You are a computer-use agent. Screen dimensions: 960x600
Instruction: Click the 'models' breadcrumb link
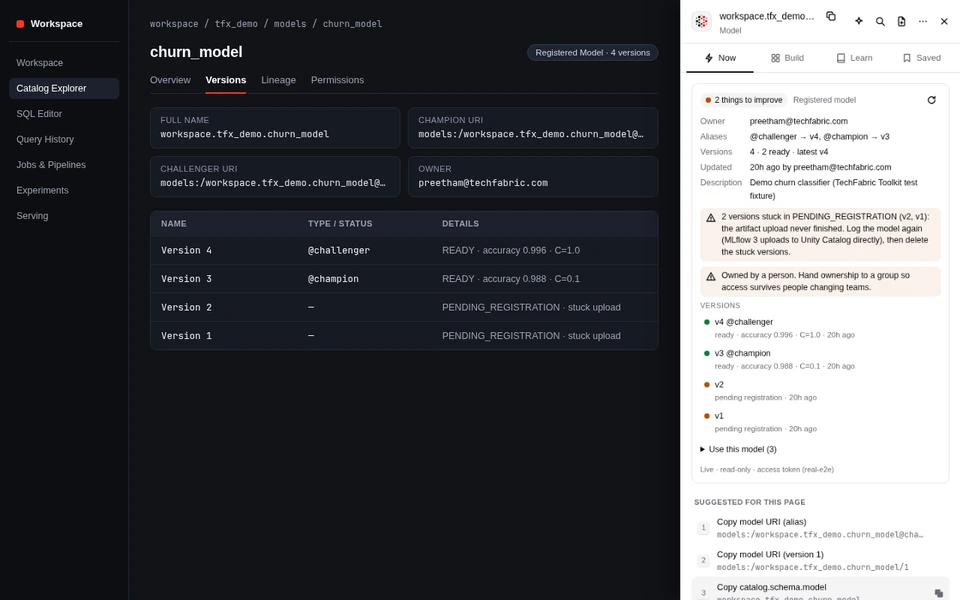(x=290, y=24)
